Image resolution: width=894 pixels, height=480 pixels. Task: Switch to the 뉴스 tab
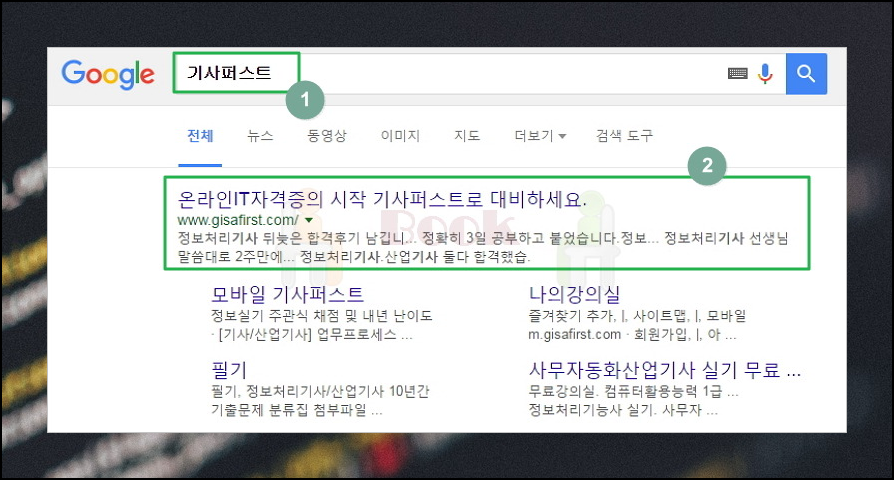click(260, 136)
